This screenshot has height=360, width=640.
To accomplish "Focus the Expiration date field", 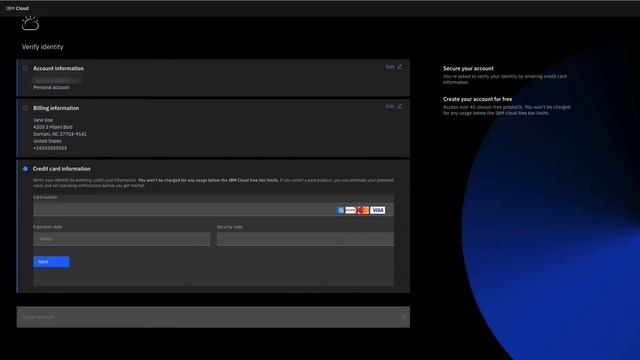I will click(122, 239).
